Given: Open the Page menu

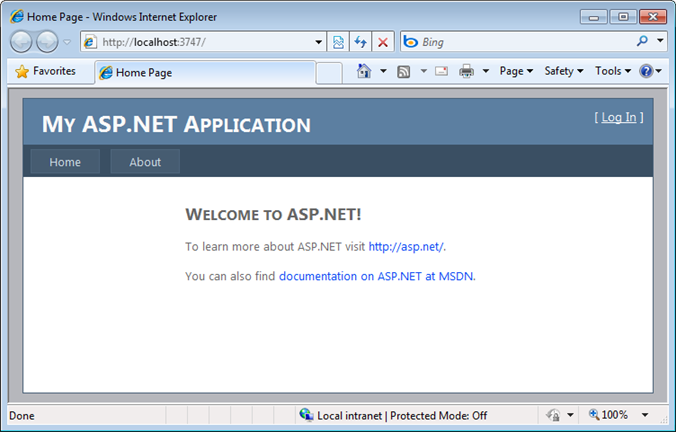Looking at the screenshot, I should [516, 71].
